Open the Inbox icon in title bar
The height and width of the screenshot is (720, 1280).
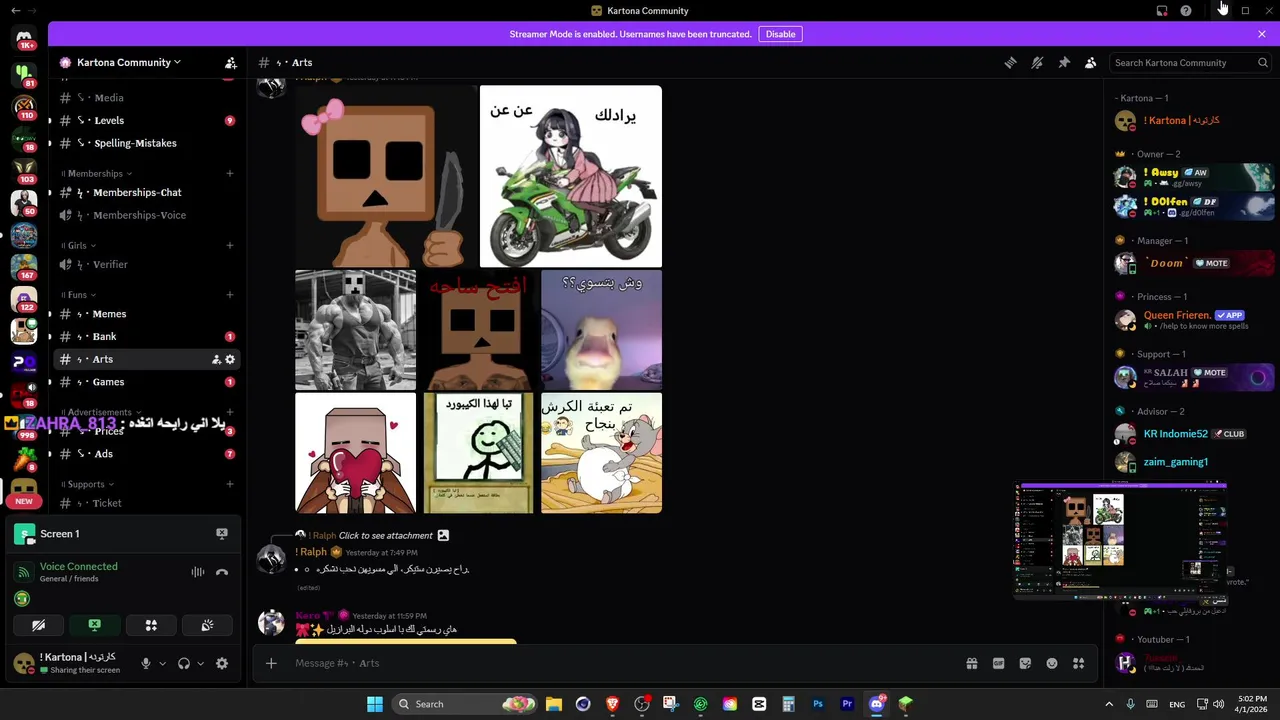1162,10
